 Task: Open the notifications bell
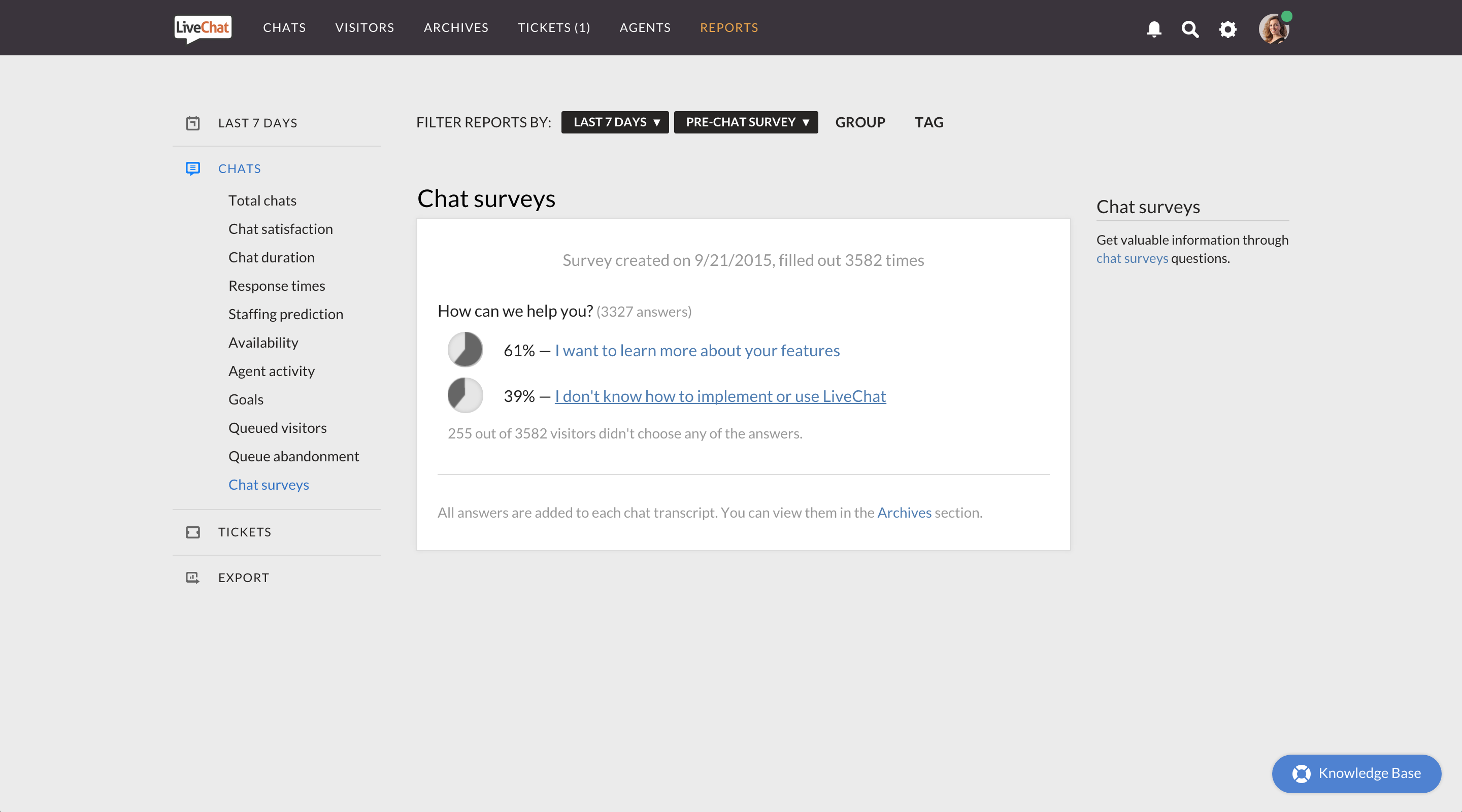tap(1154, 28)
